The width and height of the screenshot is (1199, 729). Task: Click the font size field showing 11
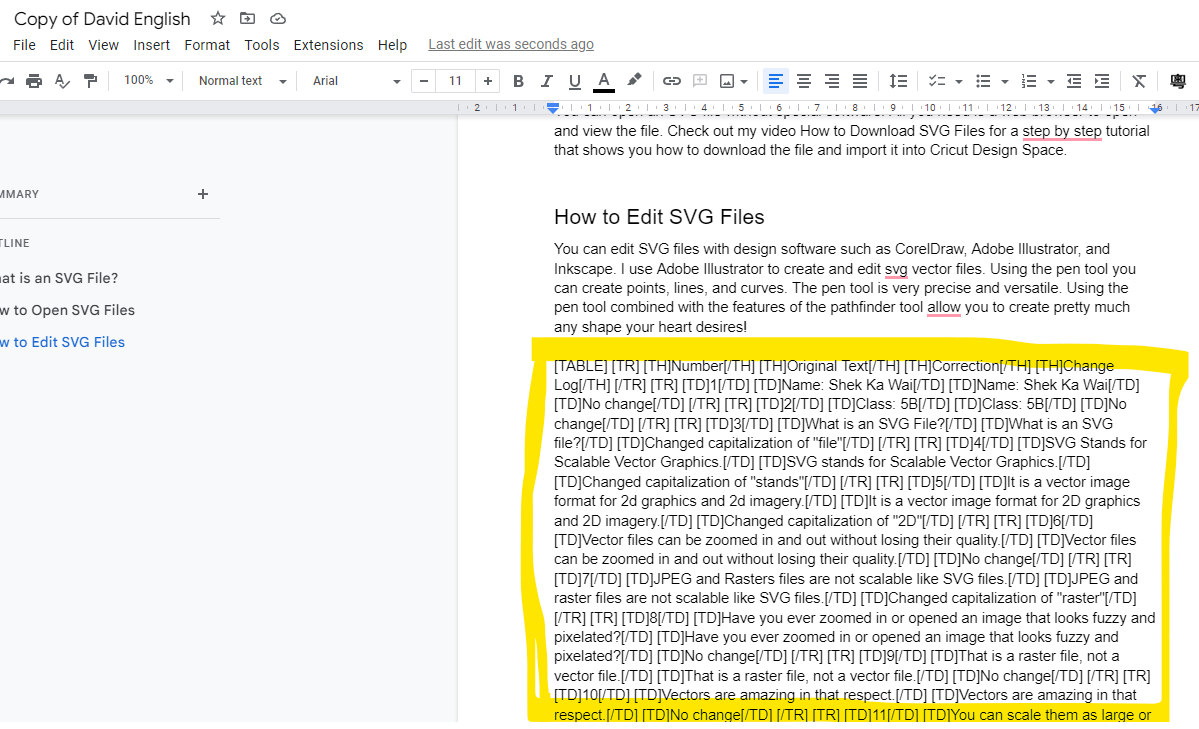click(x=456, y=81)
